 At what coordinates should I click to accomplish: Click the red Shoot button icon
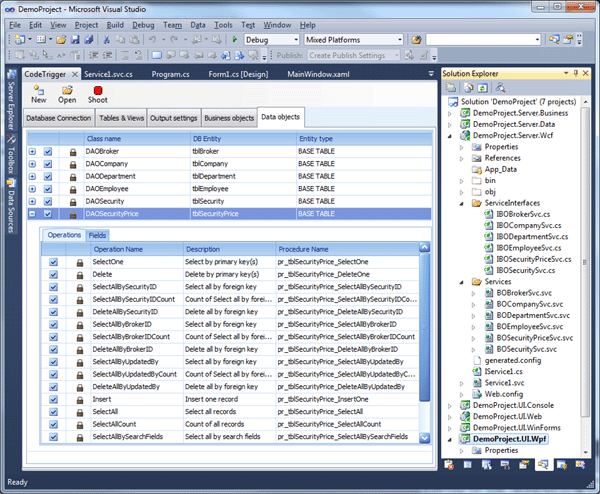tap(98, 91)
